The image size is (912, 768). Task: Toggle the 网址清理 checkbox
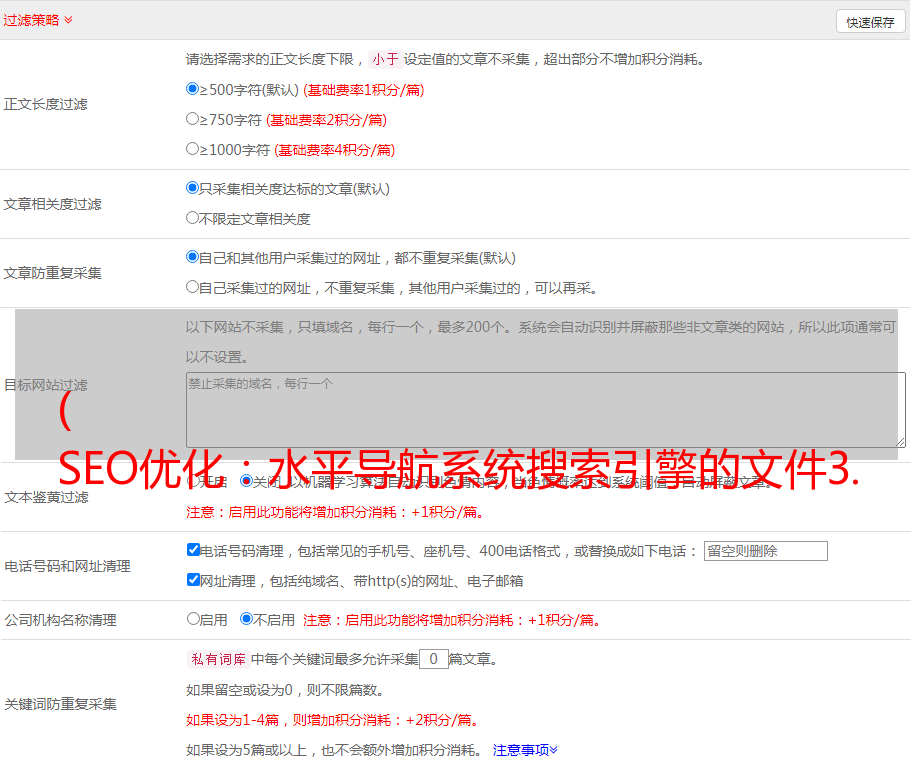click(x=193, y=580)
